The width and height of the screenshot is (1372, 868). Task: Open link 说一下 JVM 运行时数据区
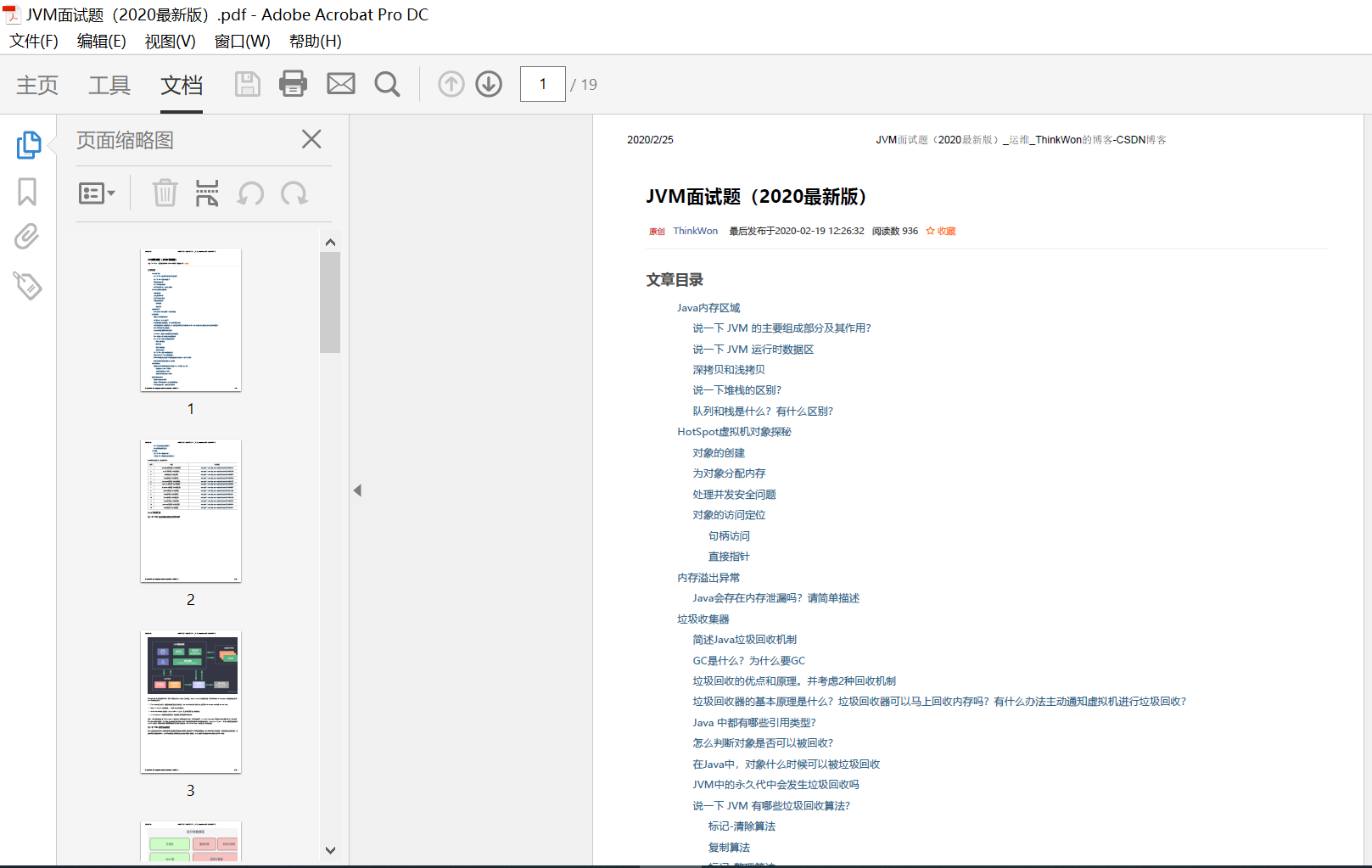click(753, 350)
